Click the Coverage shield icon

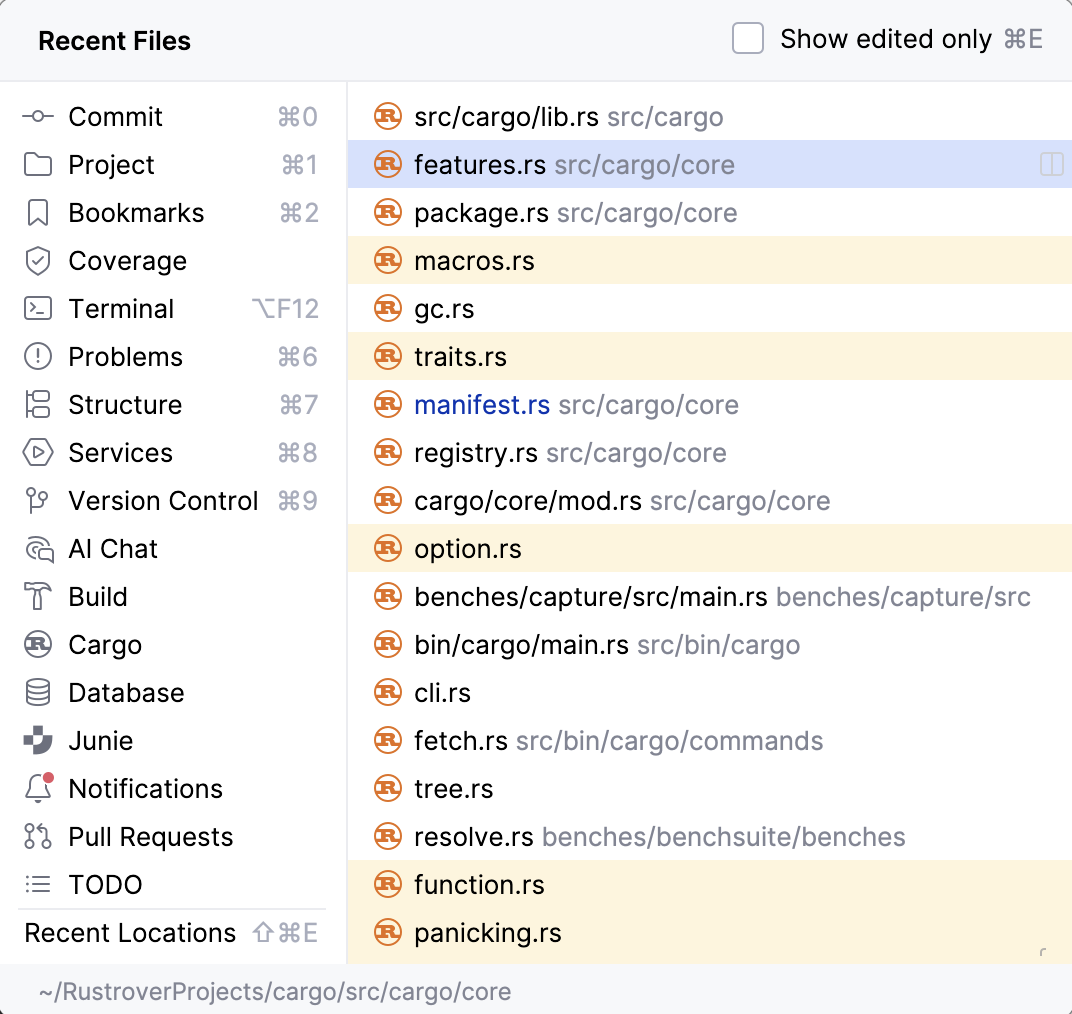tap(38, 261)
